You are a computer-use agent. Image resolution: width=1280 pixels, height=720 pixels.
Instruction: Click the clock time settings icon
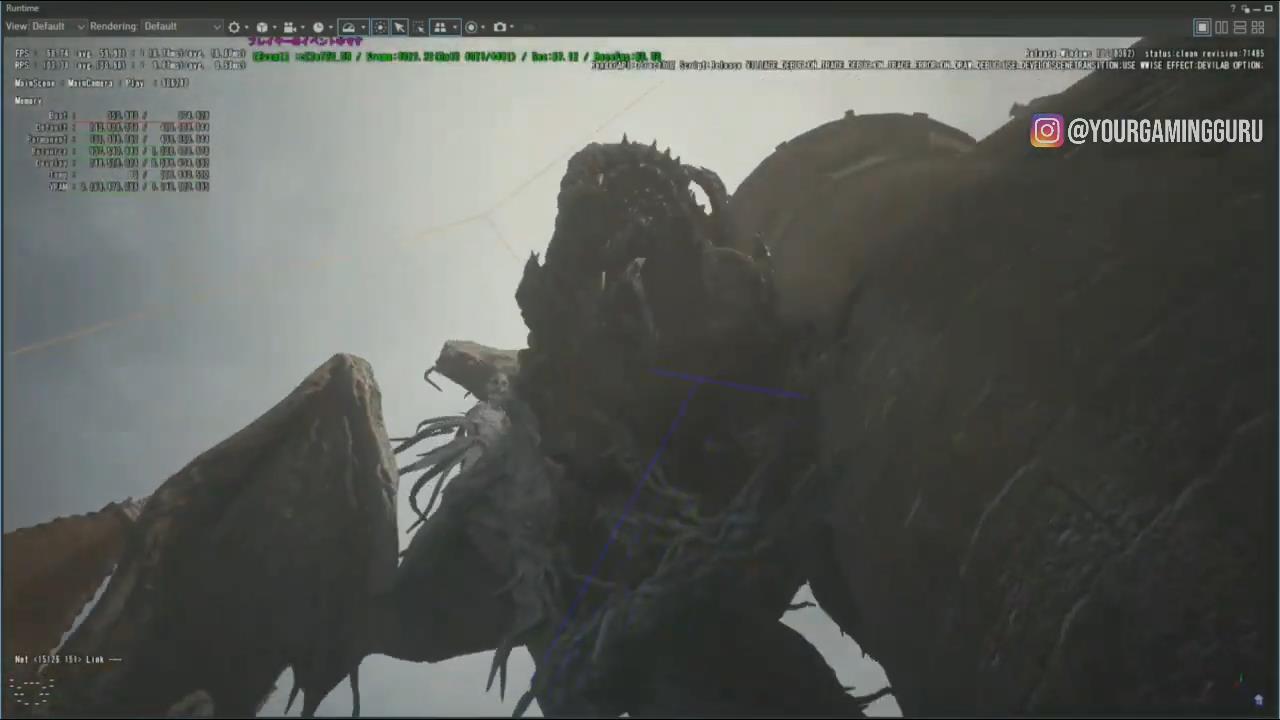[318, 27]
